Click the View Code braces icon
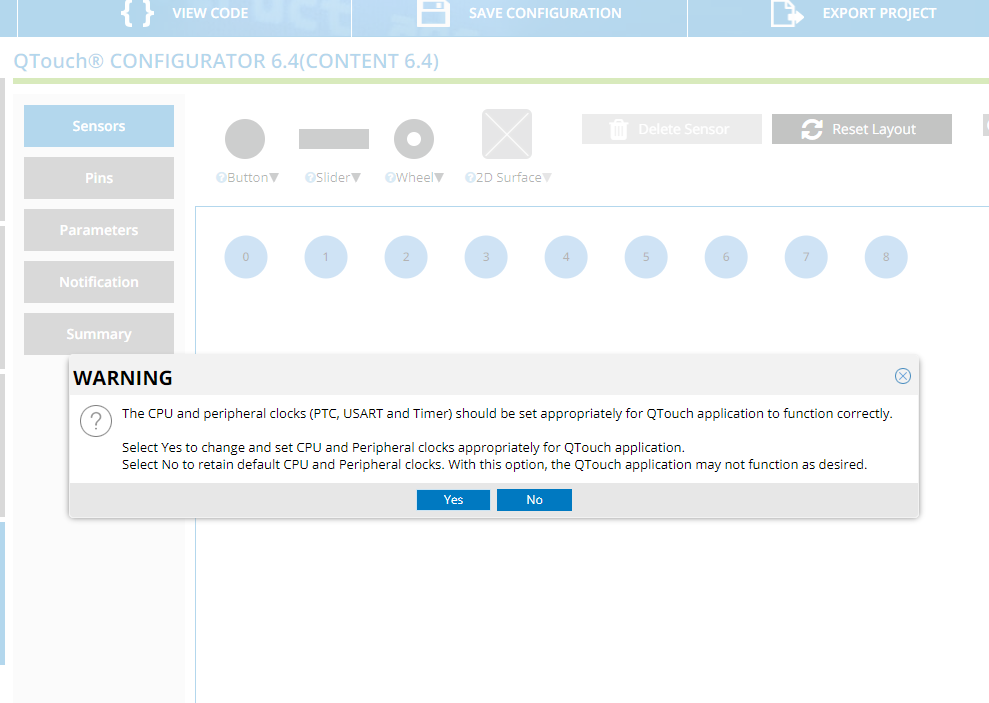 coord(136,14)
